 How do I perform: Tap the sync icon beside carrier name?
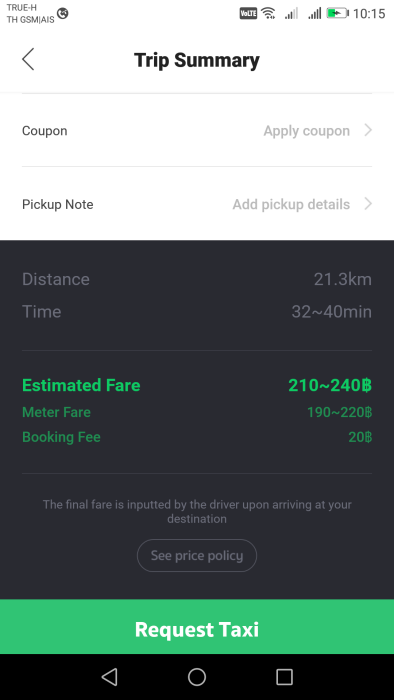click(63, 14)
